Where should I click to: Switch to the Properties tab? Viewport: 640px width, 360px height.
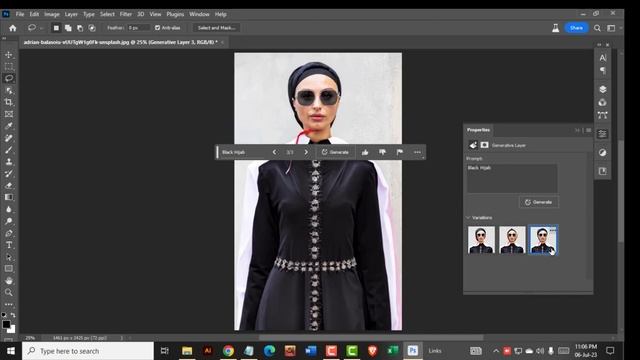tap(478, 130)
